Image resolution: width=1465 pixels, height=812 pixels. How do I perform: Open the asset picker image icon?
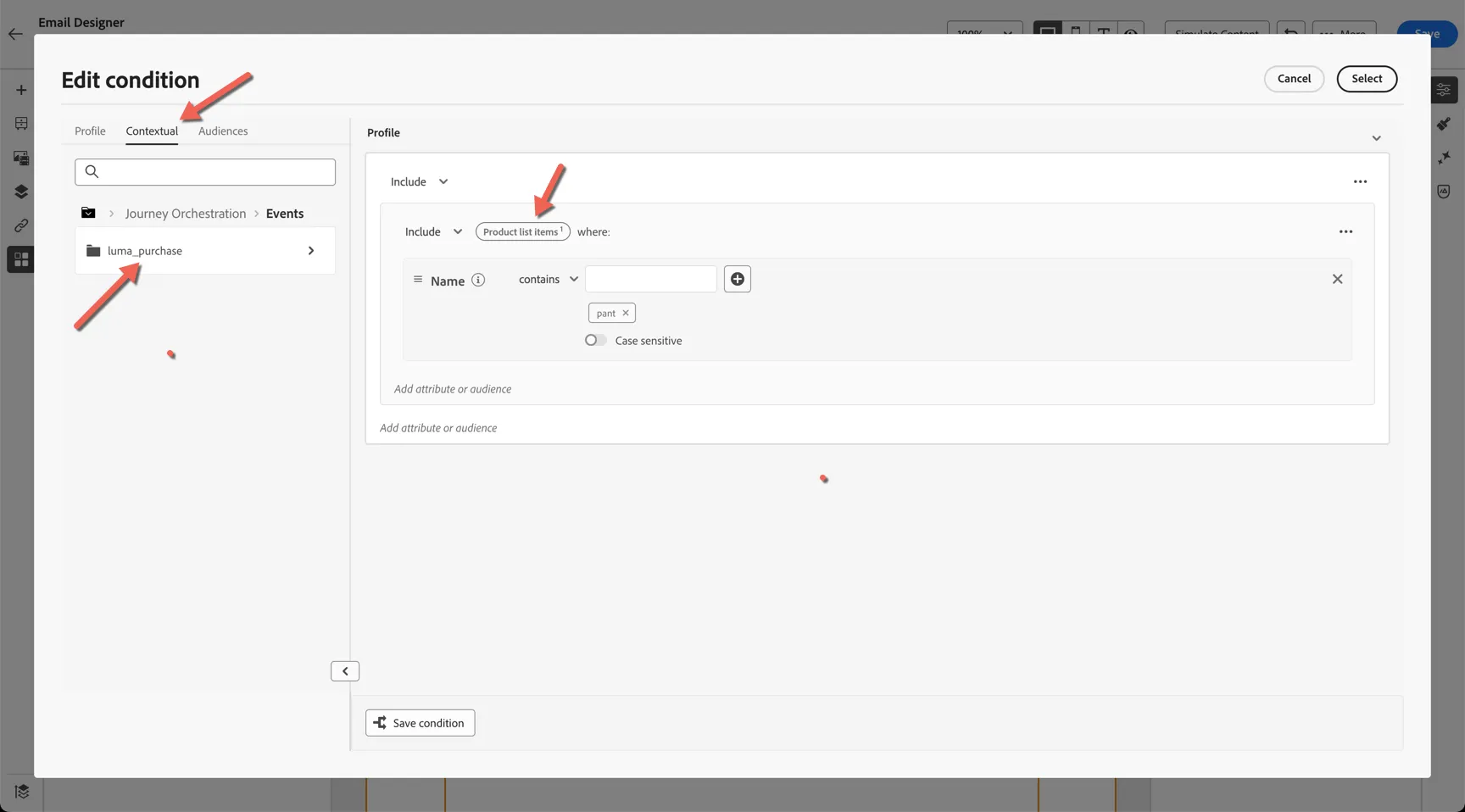tap(21, 158)
